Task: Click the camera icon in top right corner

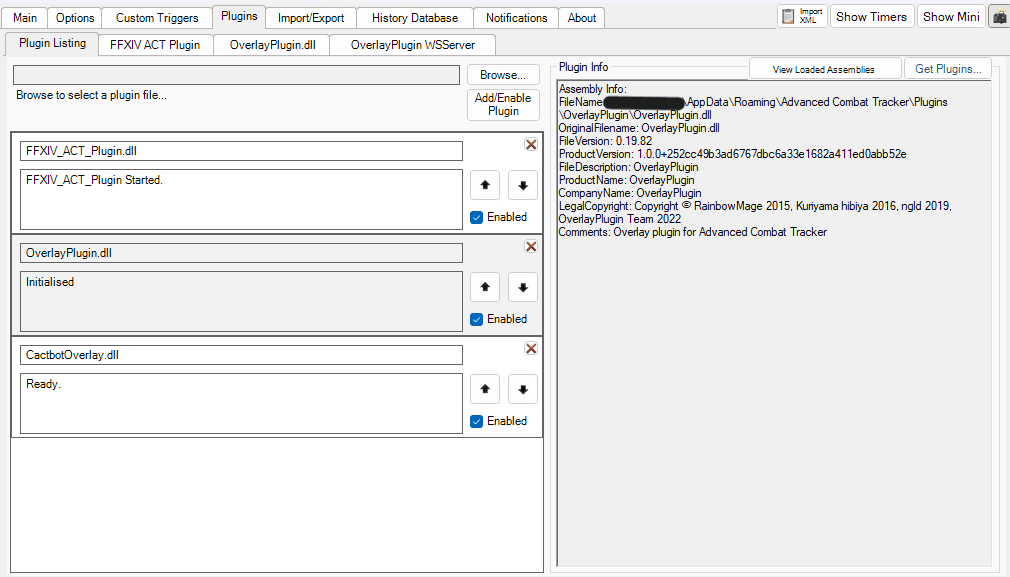Action: pos(998,16)
